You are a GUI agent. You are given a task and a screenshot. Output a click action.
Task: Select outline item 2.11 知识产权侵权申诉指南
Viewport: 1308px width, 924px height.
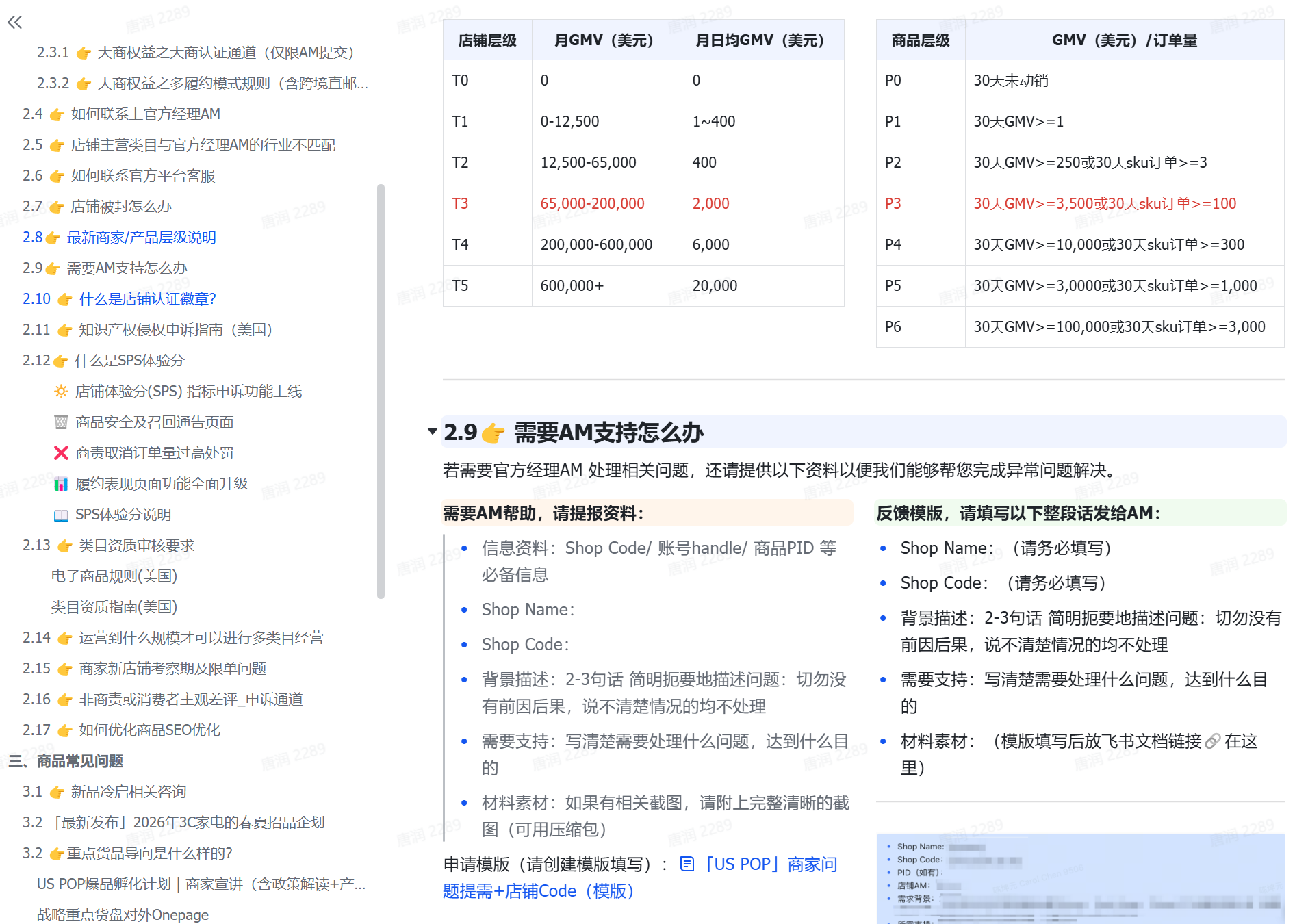148,330
